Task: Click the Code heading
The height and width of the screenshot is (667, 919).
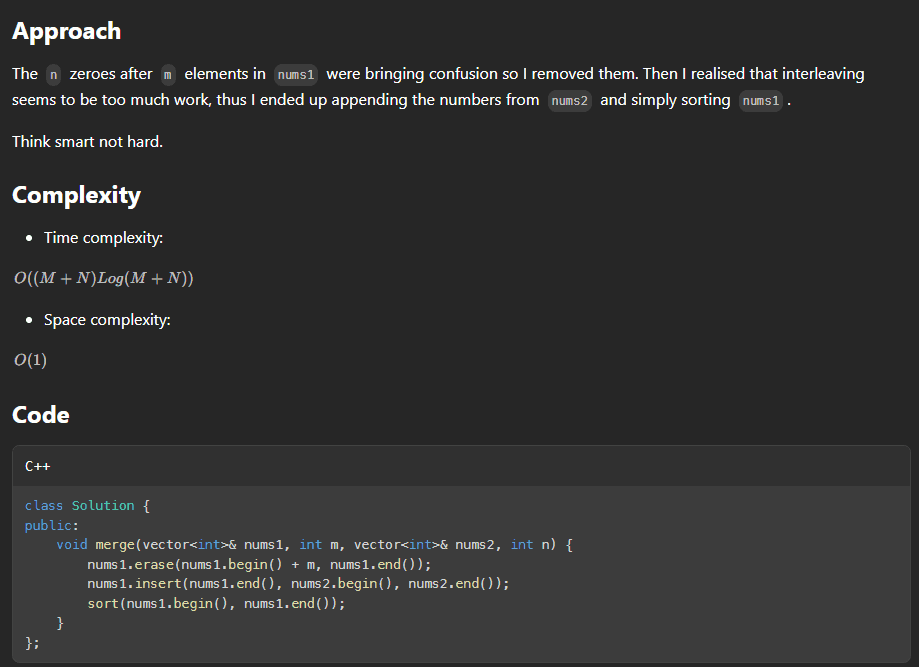Action: point(41,415)
